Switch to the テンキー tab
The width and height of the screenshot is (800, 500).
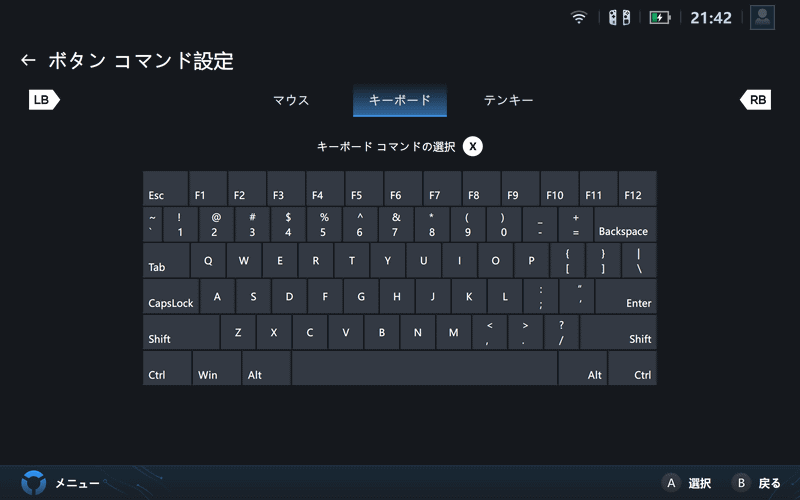508,100
